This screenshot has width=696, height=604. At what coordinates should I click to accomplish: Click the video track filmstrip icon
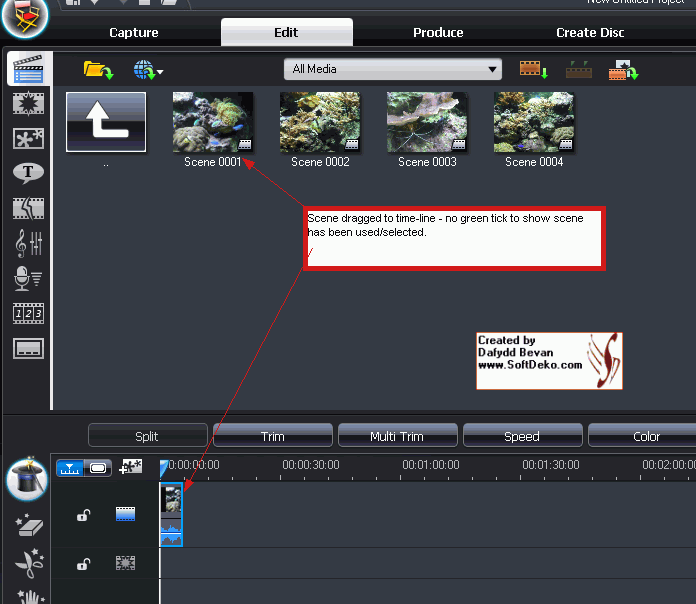point(126,514)
